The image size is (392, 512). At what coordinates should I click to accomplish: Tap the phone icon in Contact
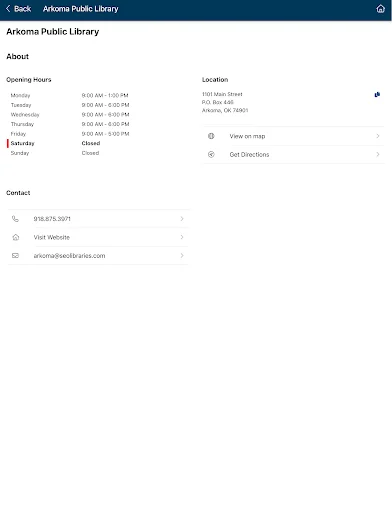[15, 219]
